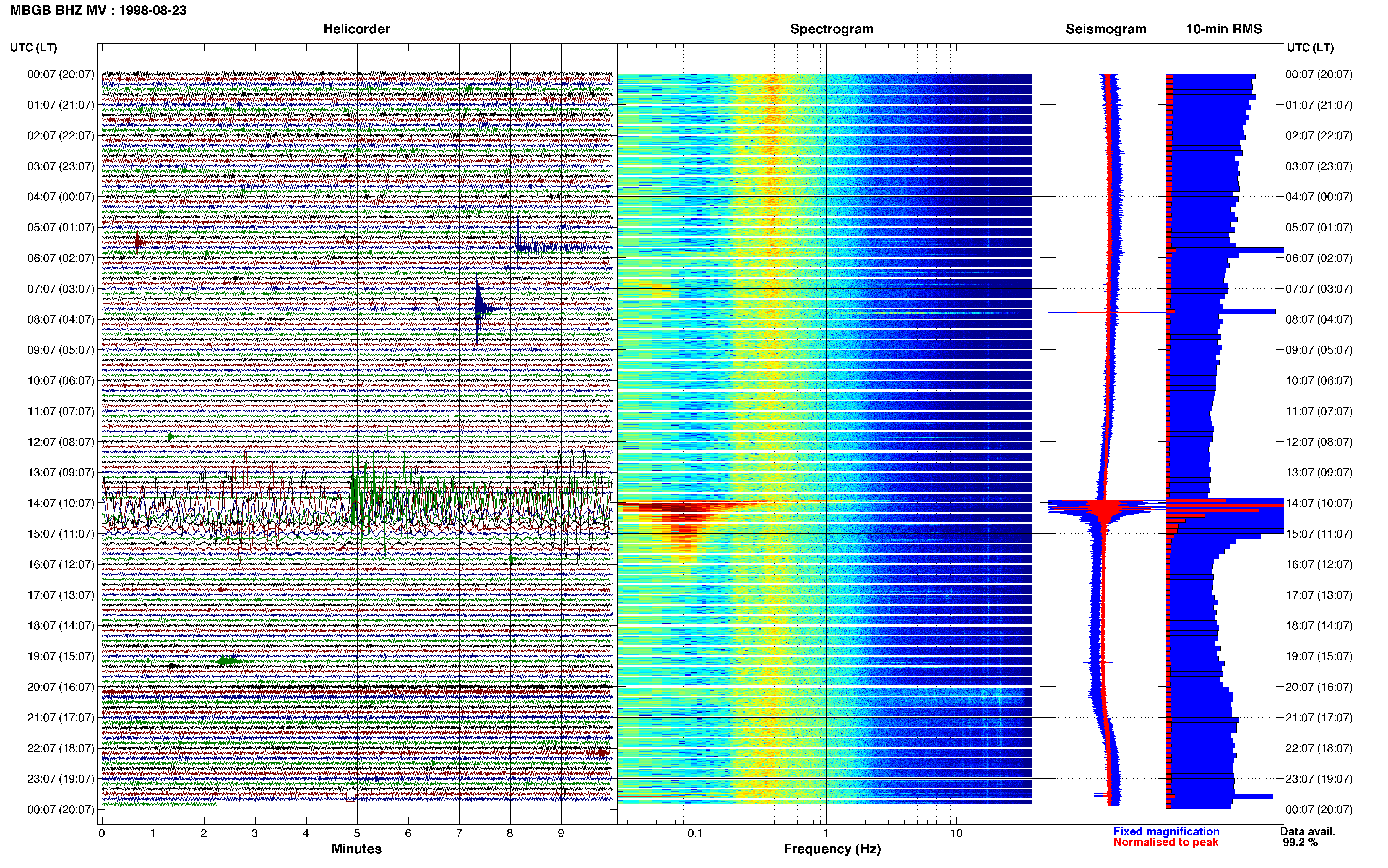Click Helicorder time label '02:07 (22:07)'
Viewport: 1388px width, 868px height.
[x=61, y=135]
